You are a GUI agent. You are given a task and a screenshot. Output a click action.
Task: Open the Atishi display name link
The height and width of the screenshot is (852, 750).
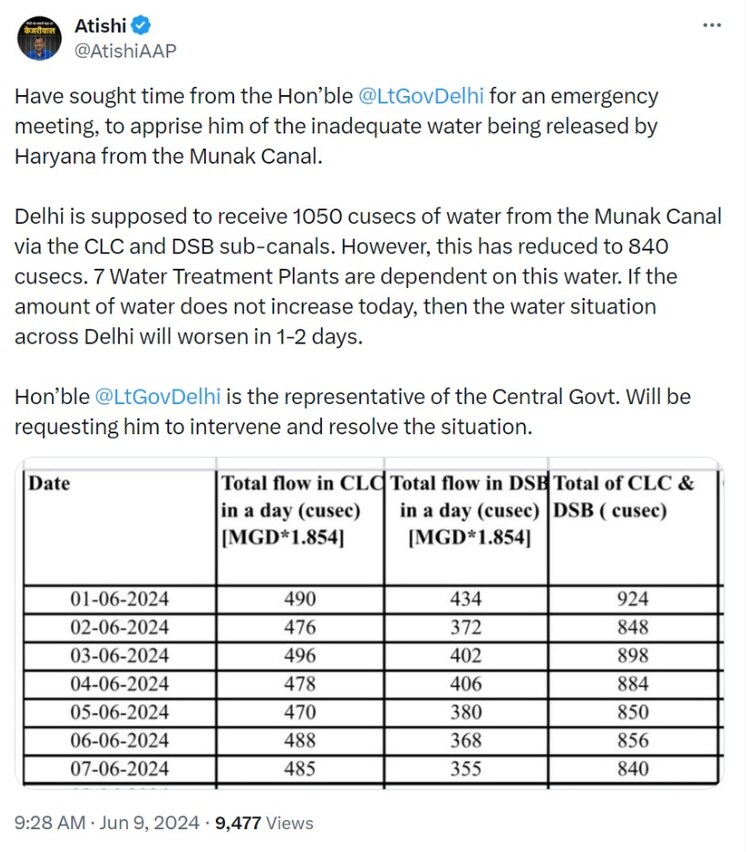coord(99,24)
